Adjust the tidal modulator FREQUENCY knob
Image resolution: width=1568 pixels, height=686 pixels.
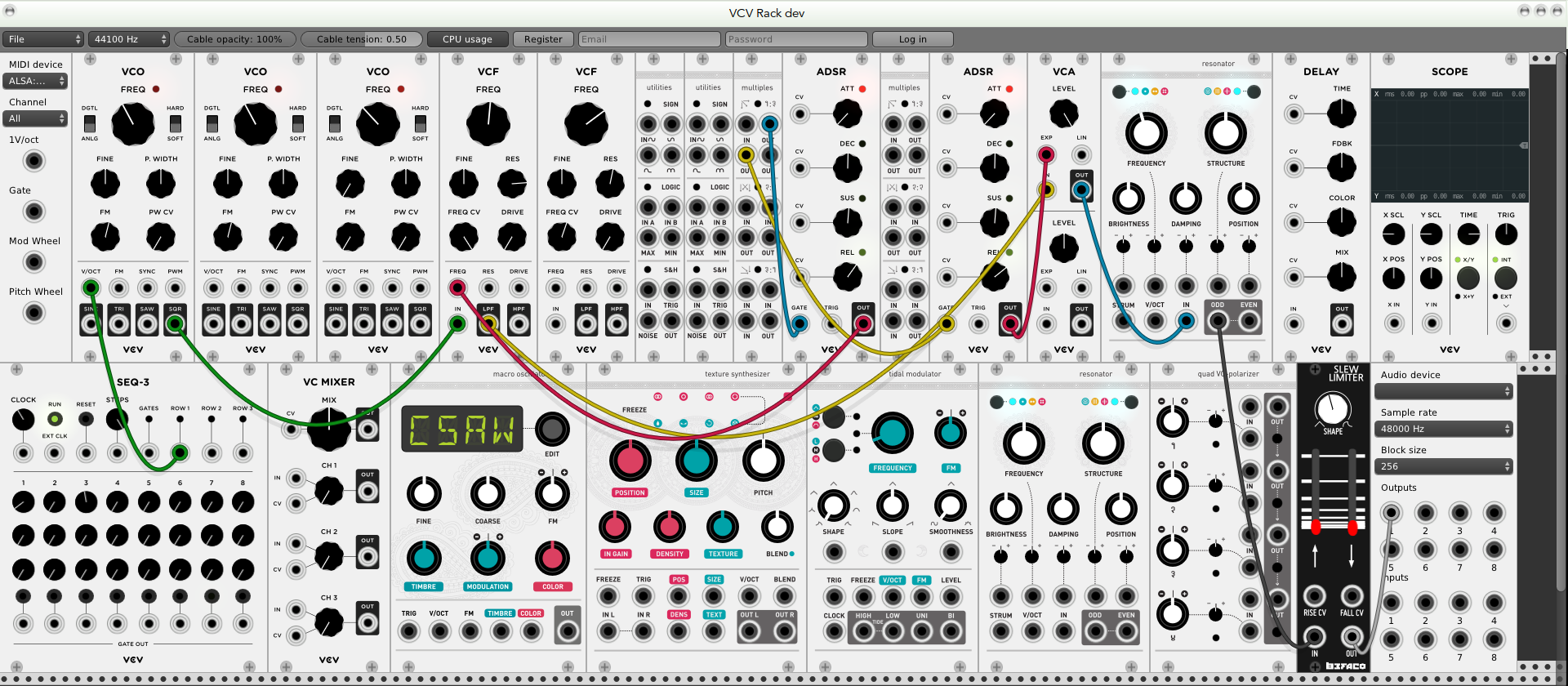click(892, 433)
